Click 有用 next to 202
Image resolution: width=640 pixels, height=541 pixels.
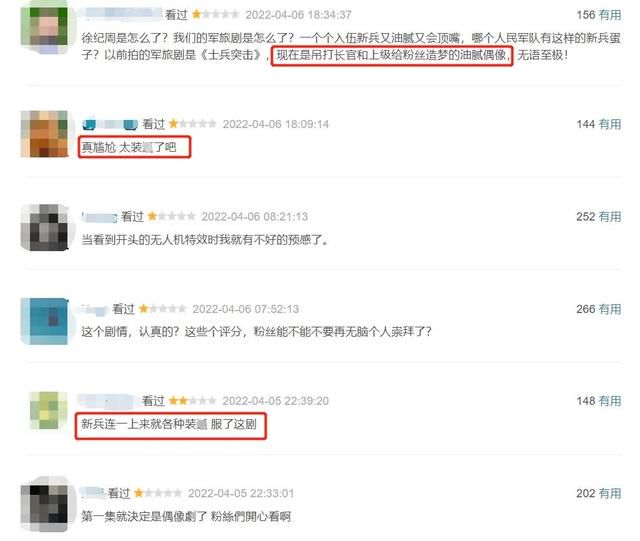(x=610, y=493)
